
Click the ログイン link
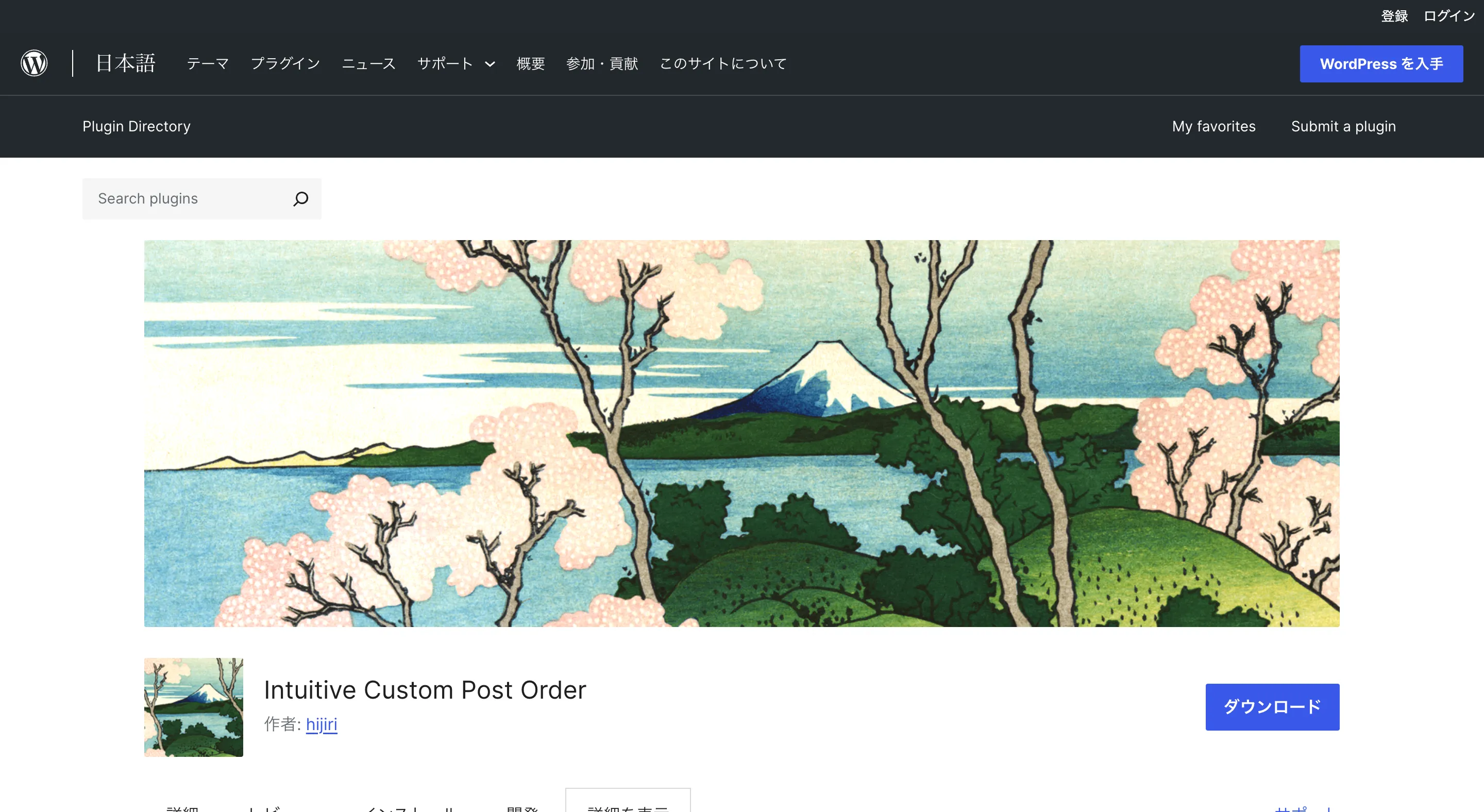1449,16
